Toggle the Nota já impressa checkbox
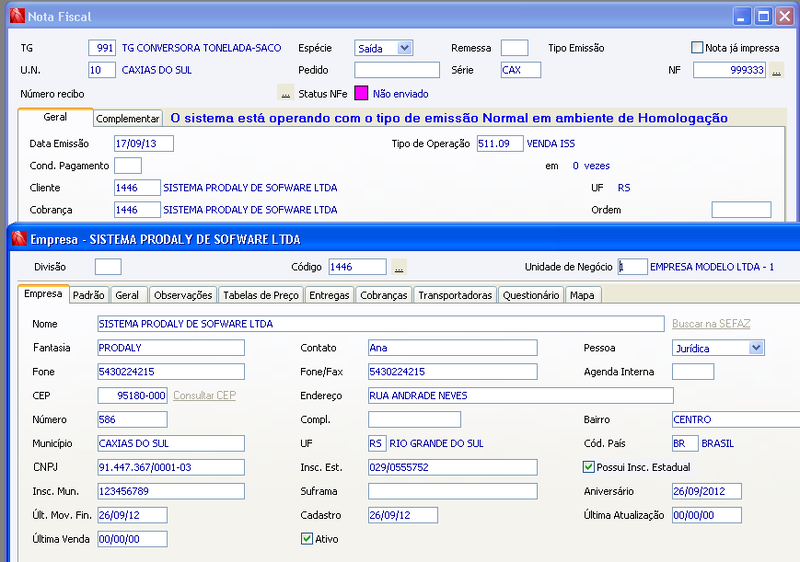Image resolution: width=800 pixels, height=562 pixels. pyautogui.click(x=697, y=47)
